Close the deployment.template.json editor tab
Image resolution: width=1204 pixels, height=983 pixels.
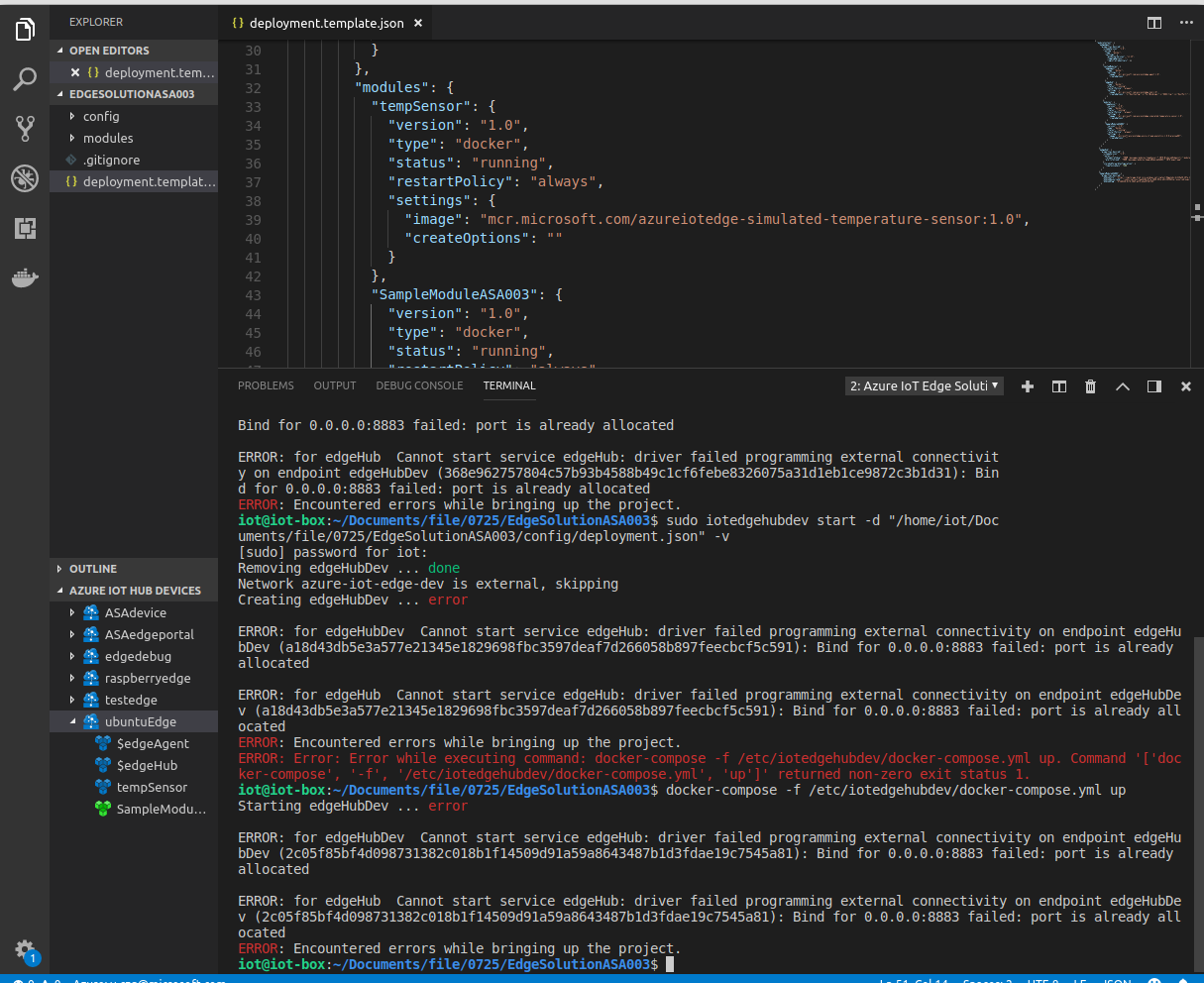click(x=418, y=22)
